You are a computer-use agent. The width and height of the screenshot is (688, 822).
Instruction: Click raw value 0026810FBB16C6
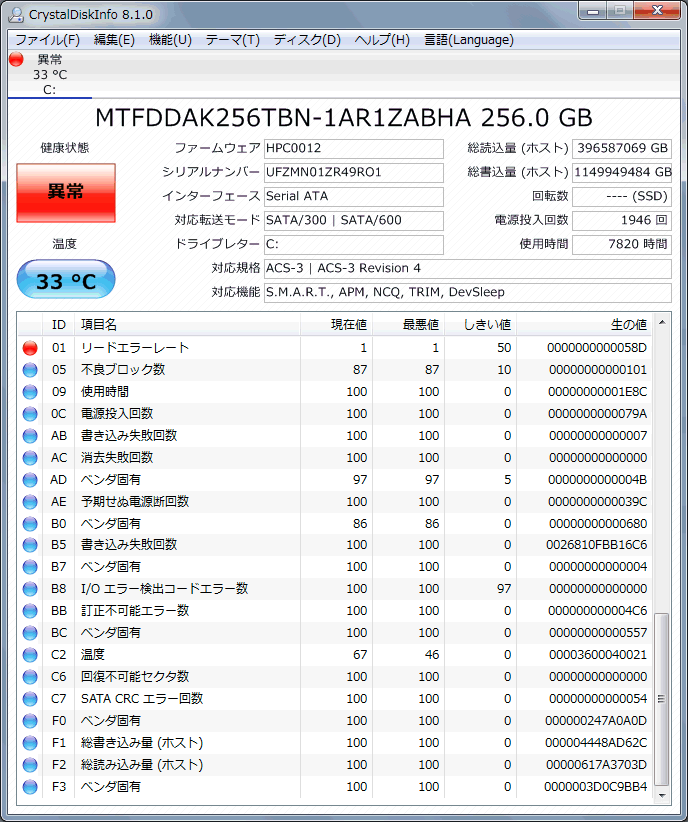[596, 545]
